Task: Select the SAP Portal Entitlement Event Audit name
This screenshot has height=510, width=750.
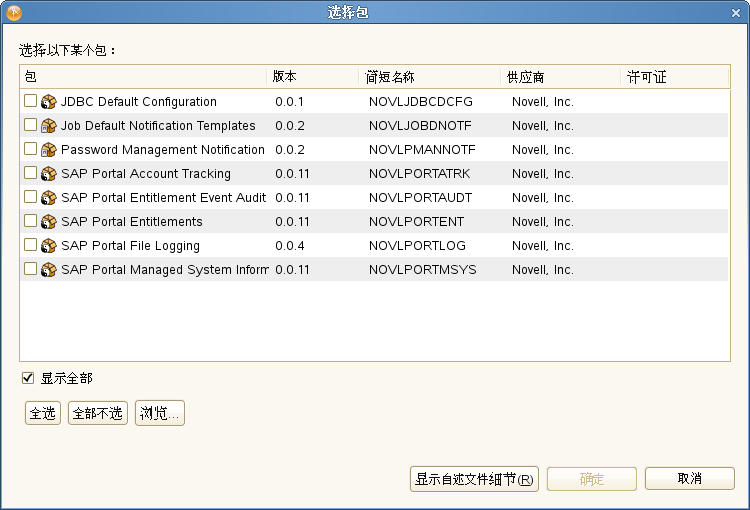Action: coord(164,197)
